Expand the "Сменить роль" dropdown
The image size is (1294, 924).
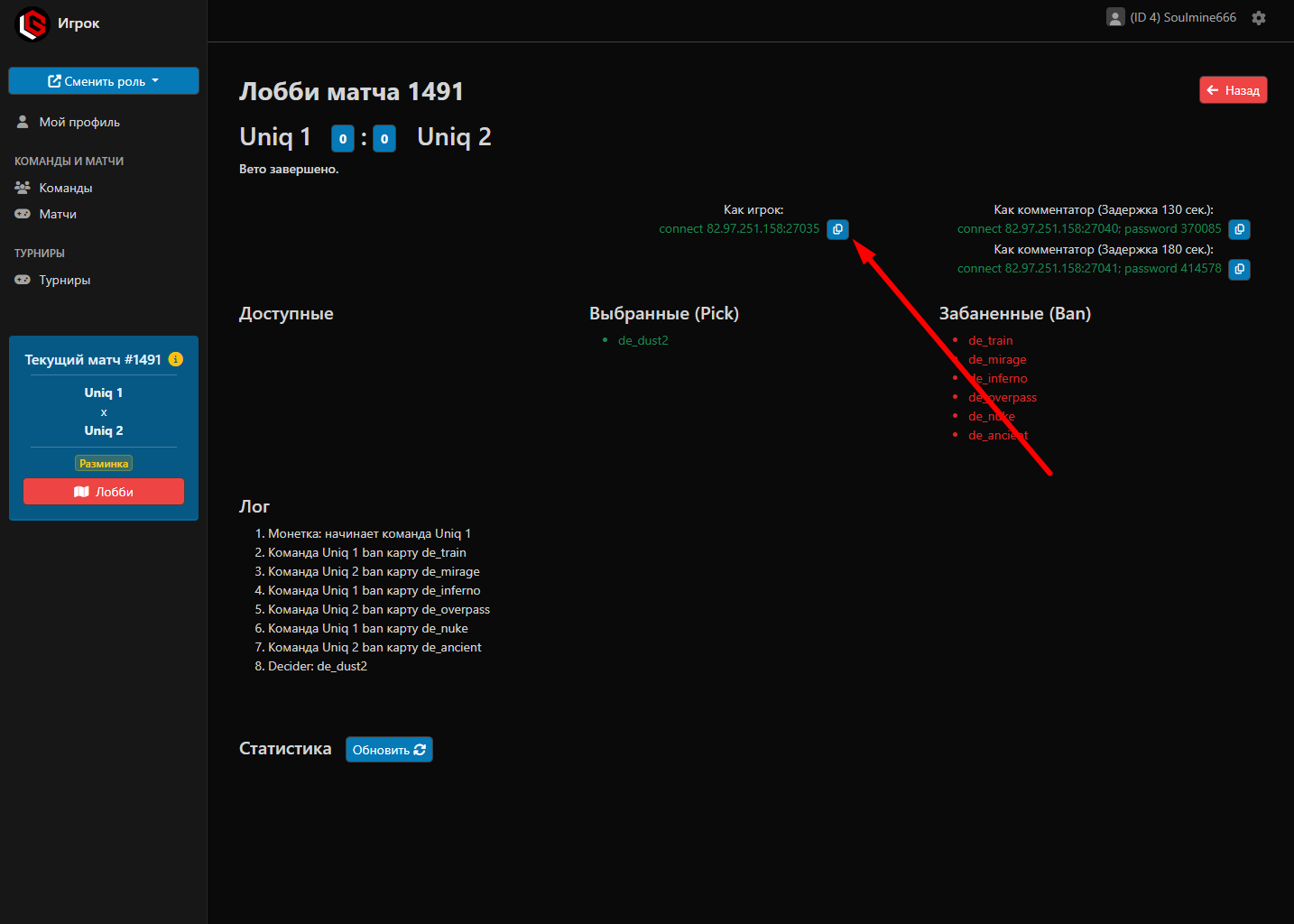click(x=104, y=81)
